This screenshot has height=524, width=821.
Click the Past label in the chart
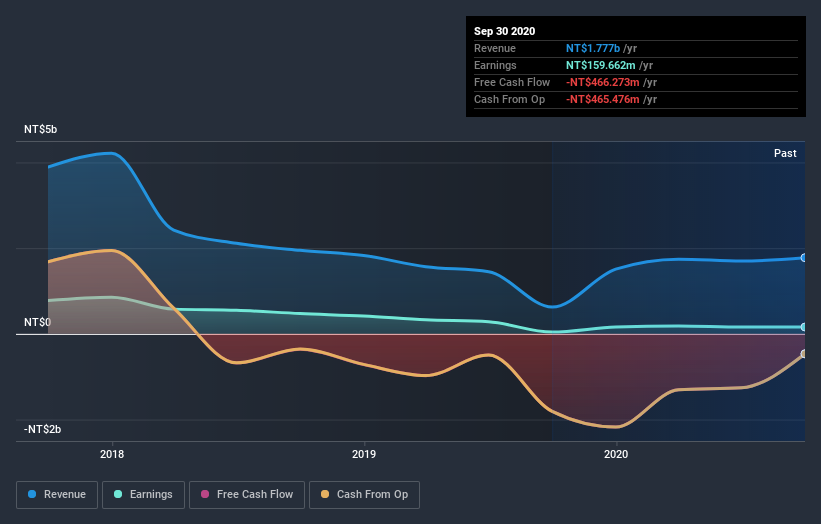785,153
